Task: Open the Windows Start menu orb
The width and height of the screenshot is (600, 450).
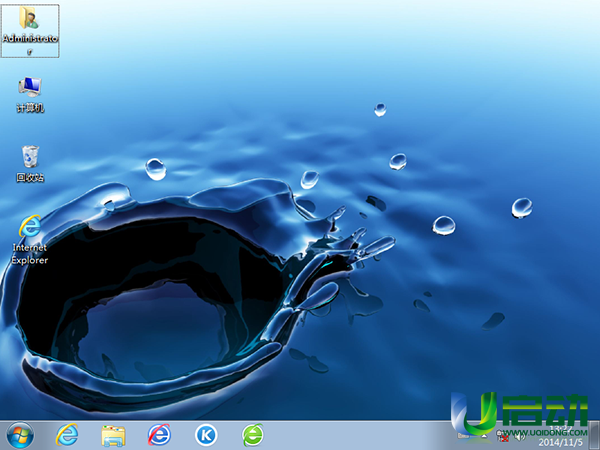Action: click(x=19, y=435)
